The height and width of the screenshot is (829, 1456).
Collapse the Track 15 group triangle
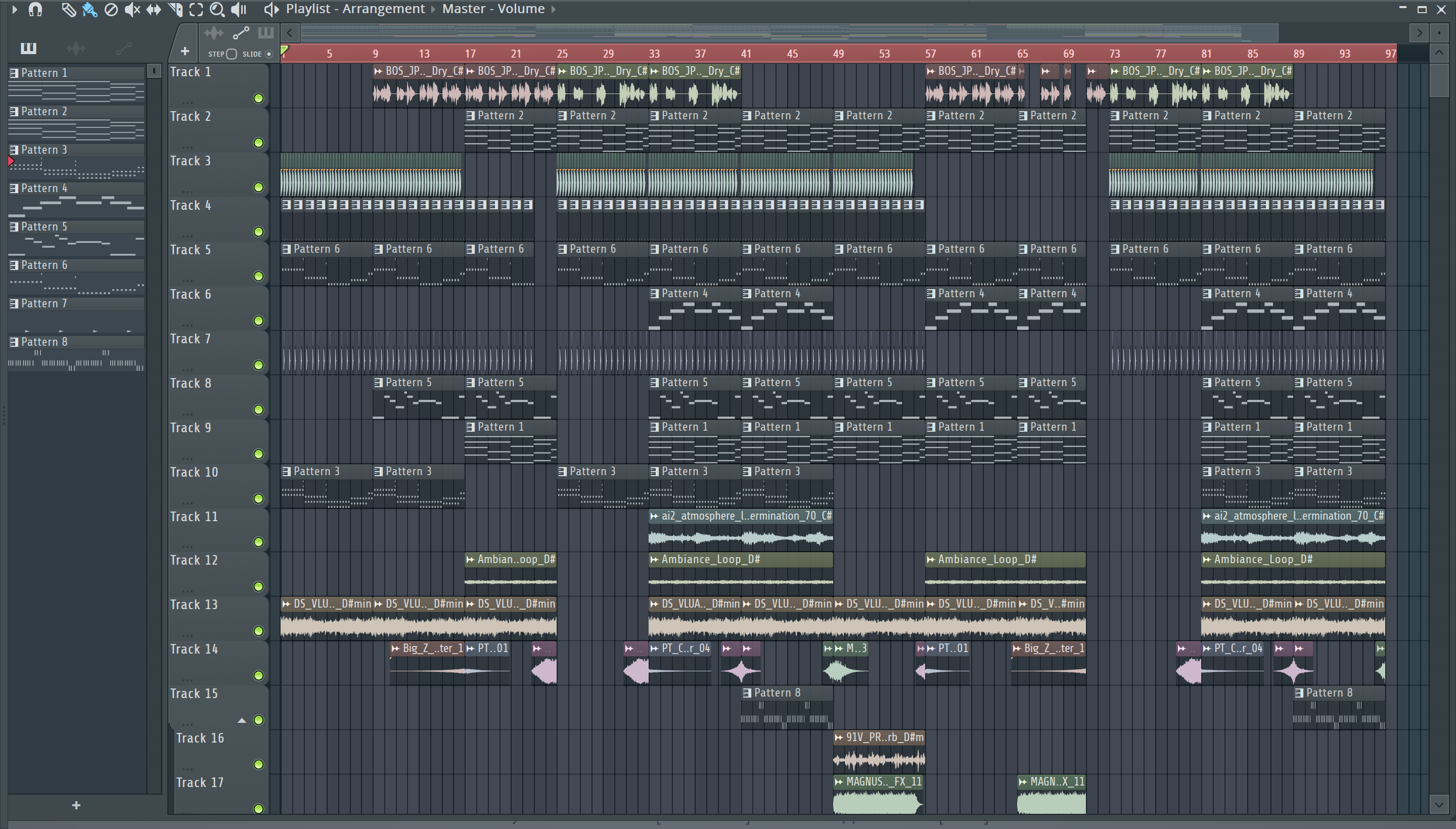pyautogui.click(x=242, y=720)
